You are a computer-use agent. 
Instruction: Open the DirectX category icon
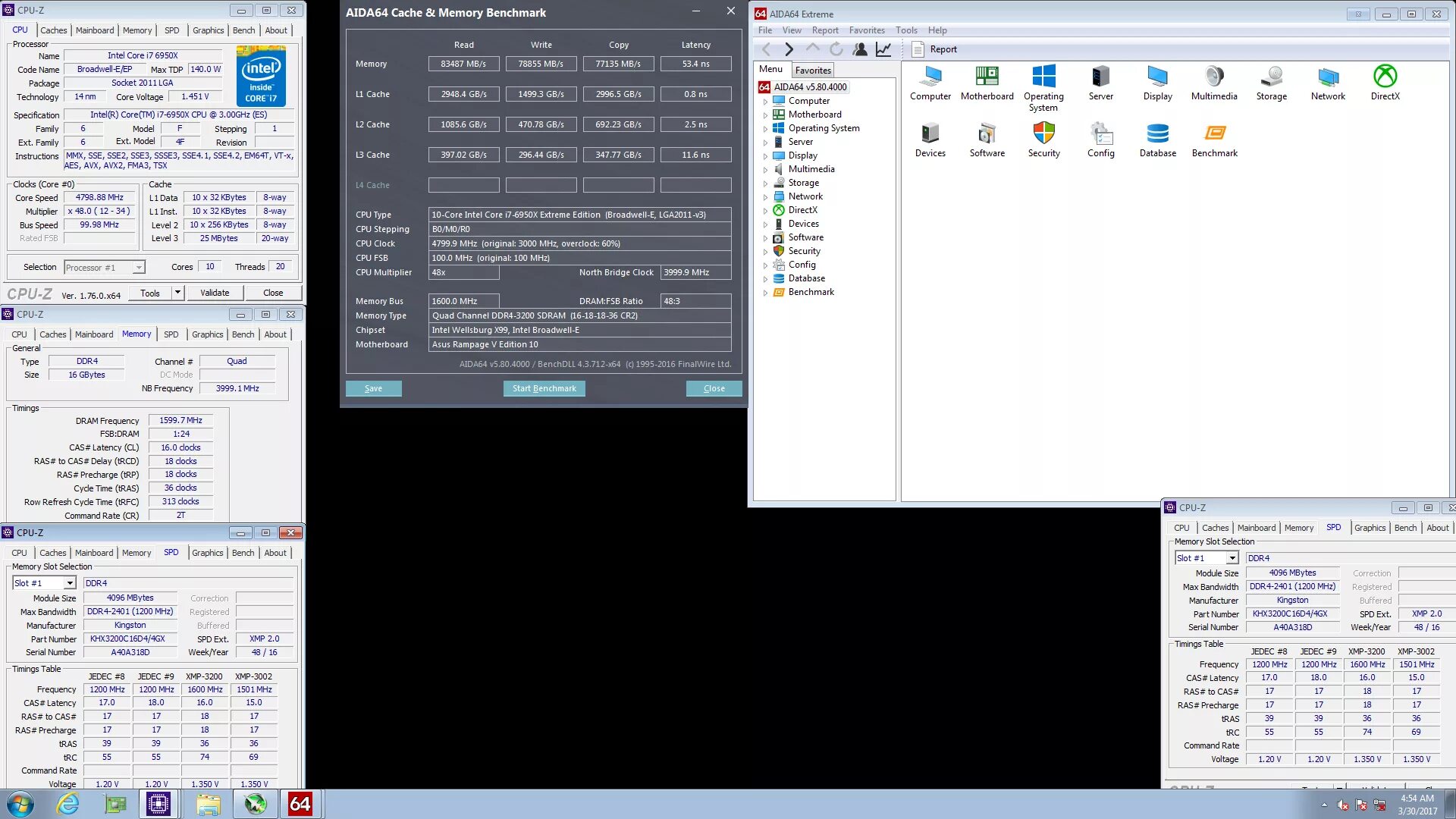(x=1385, y=83)
